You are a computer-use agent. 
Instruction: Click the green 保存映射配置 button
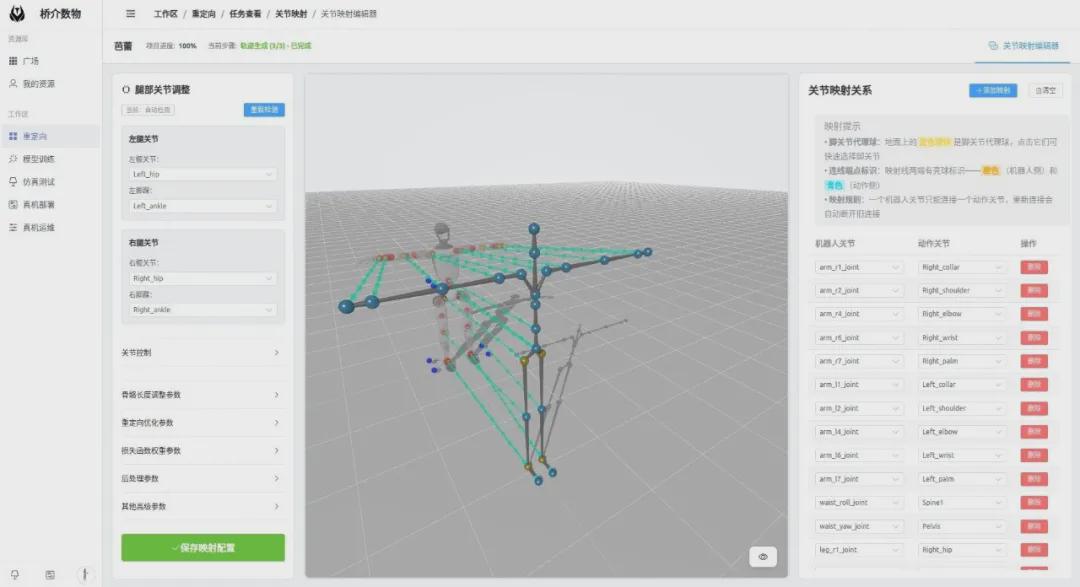point(203,548)
